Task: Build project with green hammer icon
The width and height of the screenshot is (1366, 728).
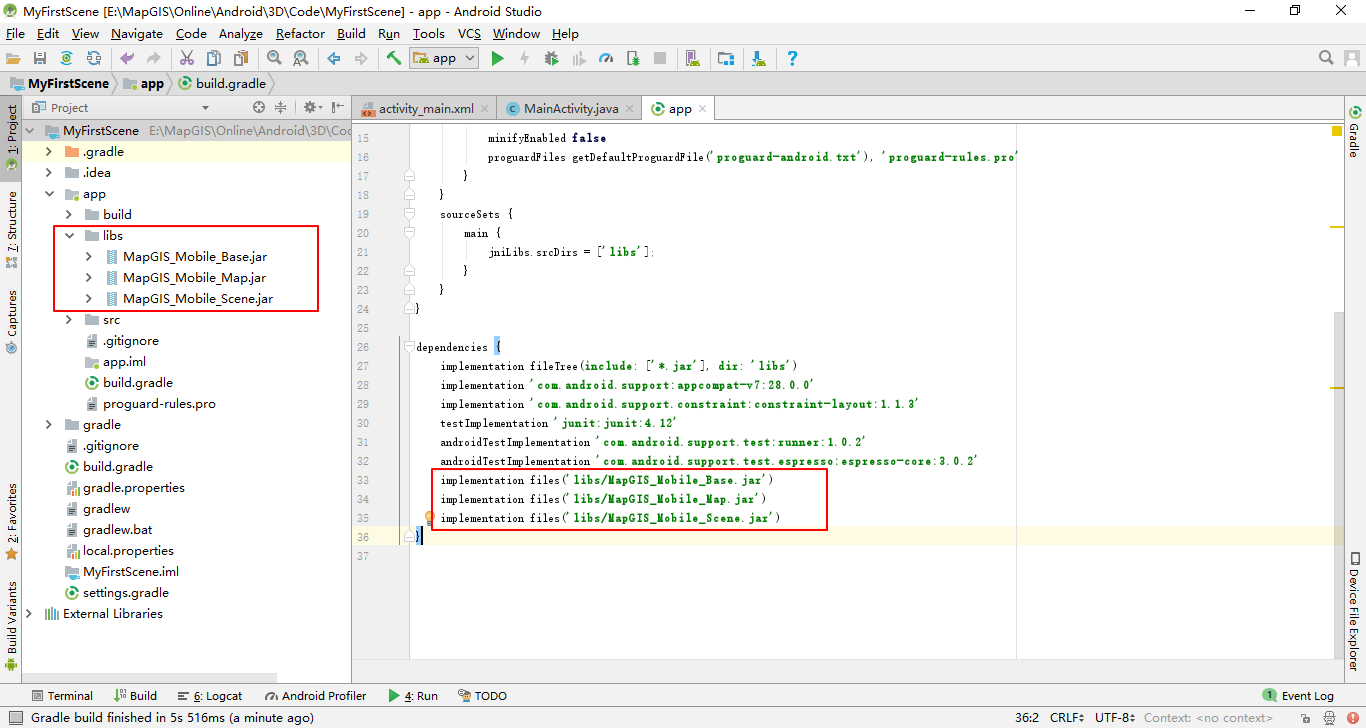Action: tap(394, 59)
